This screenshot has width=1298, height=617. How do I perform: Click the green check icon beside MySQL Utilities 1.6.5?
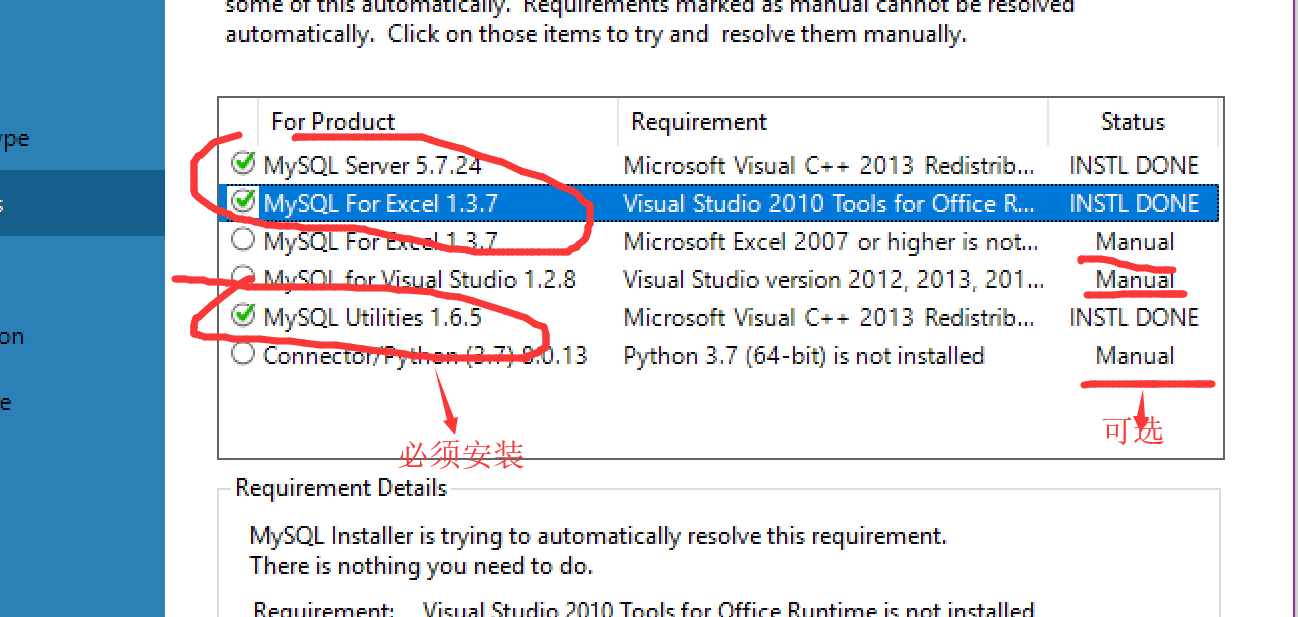point(243,316)
